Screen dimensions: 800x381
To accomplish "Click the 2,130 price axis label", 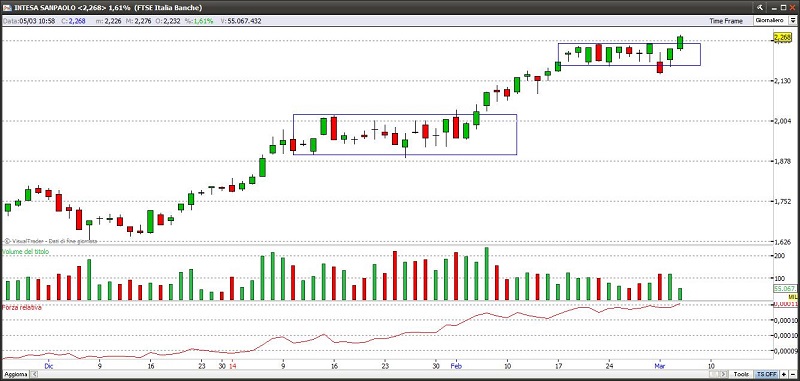I will pyautogui.click(x=783, y=81).
